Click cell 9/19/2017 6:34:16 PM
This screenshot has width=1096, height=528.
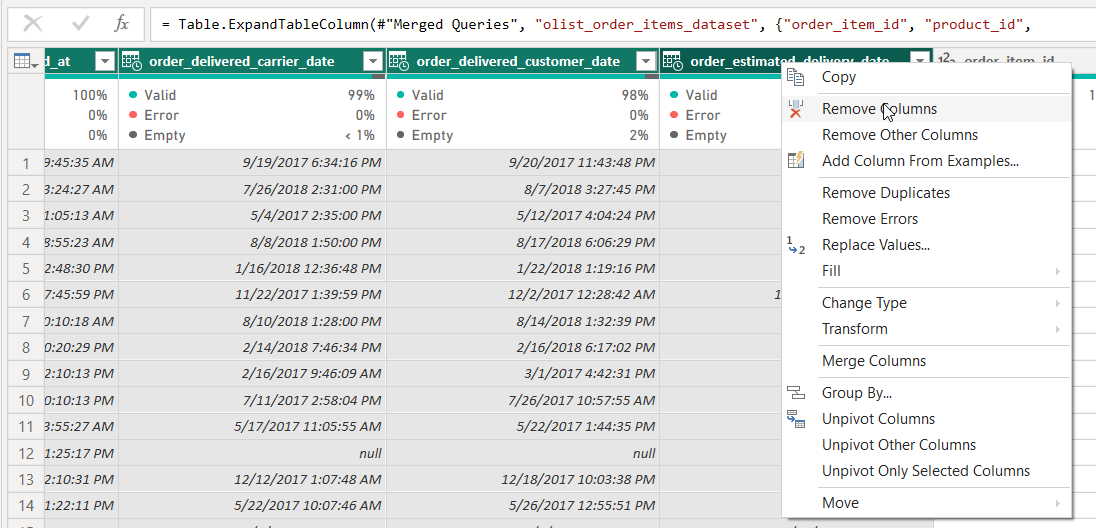pos(252,163)
